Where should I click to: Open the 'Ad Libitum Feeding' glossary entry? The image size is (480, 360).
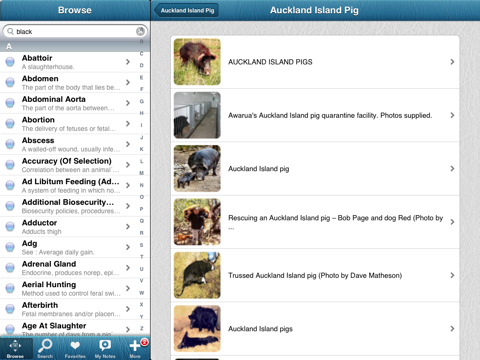[x=68, y=185]
